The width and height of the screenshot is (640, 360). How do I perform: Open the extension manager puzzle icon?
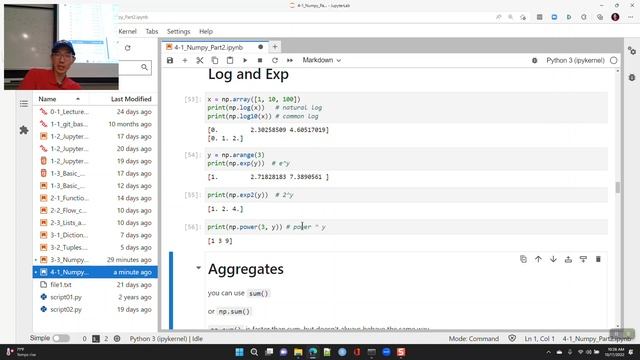click(24, 130)
